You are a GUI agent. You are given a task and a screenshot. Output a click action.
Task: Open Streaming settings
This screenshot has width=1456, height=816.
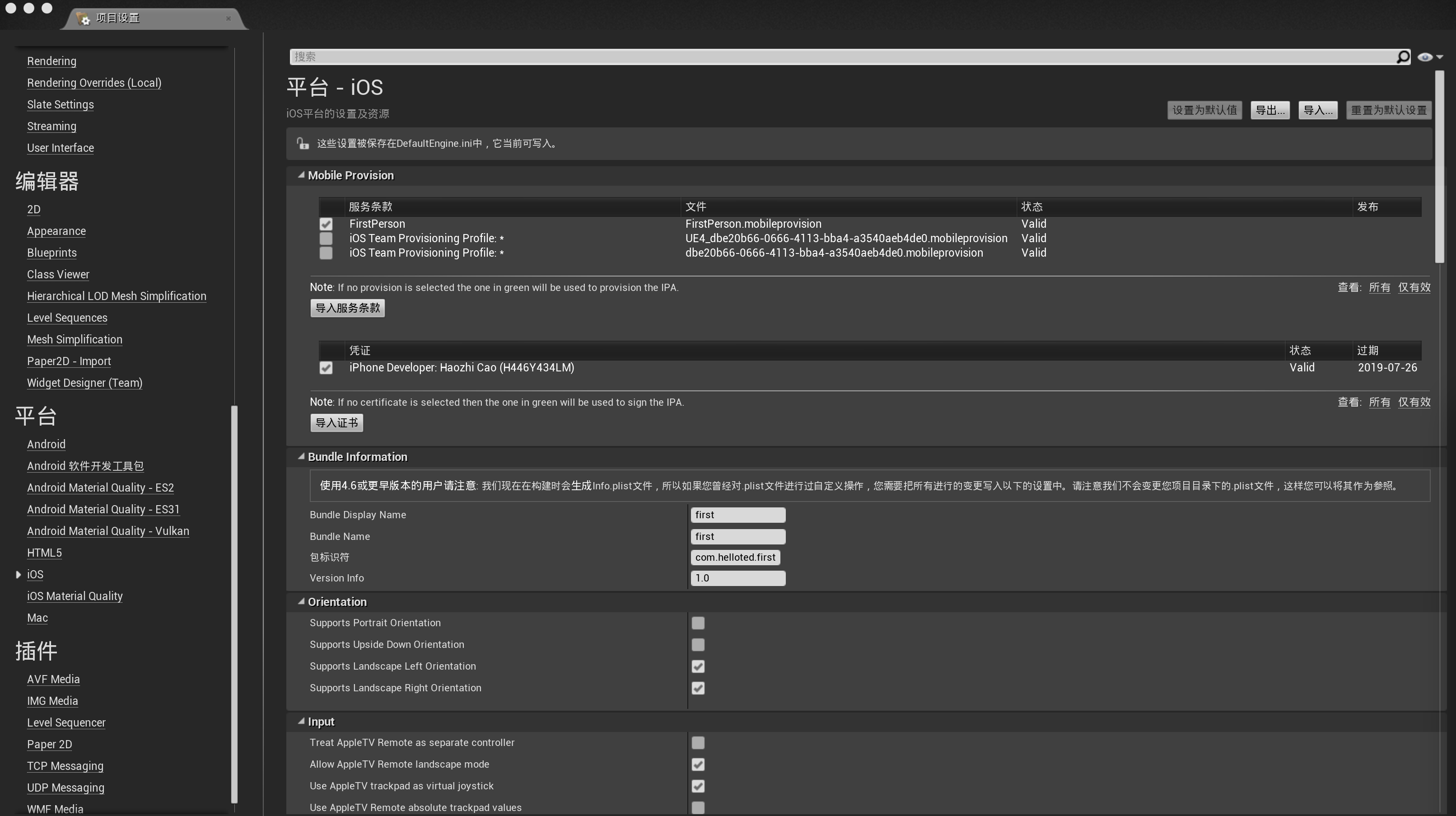point(51,126)
